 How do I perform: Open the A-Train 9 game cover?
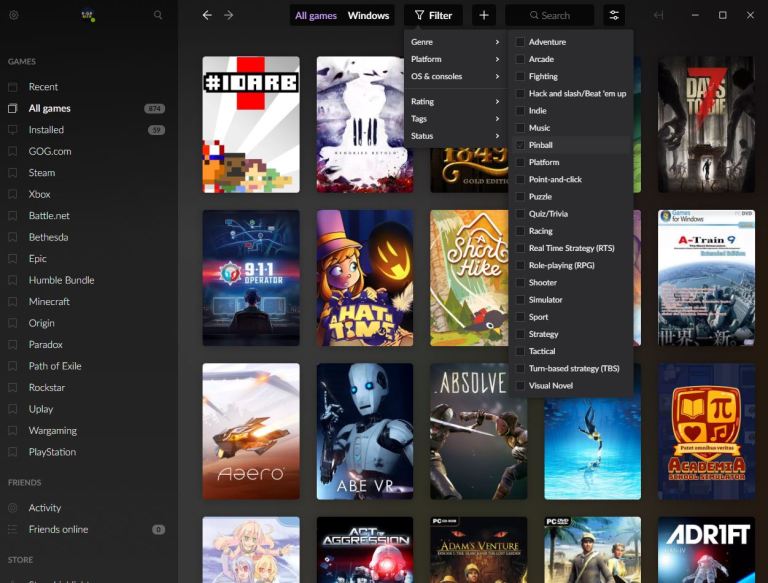pos(706,278)
